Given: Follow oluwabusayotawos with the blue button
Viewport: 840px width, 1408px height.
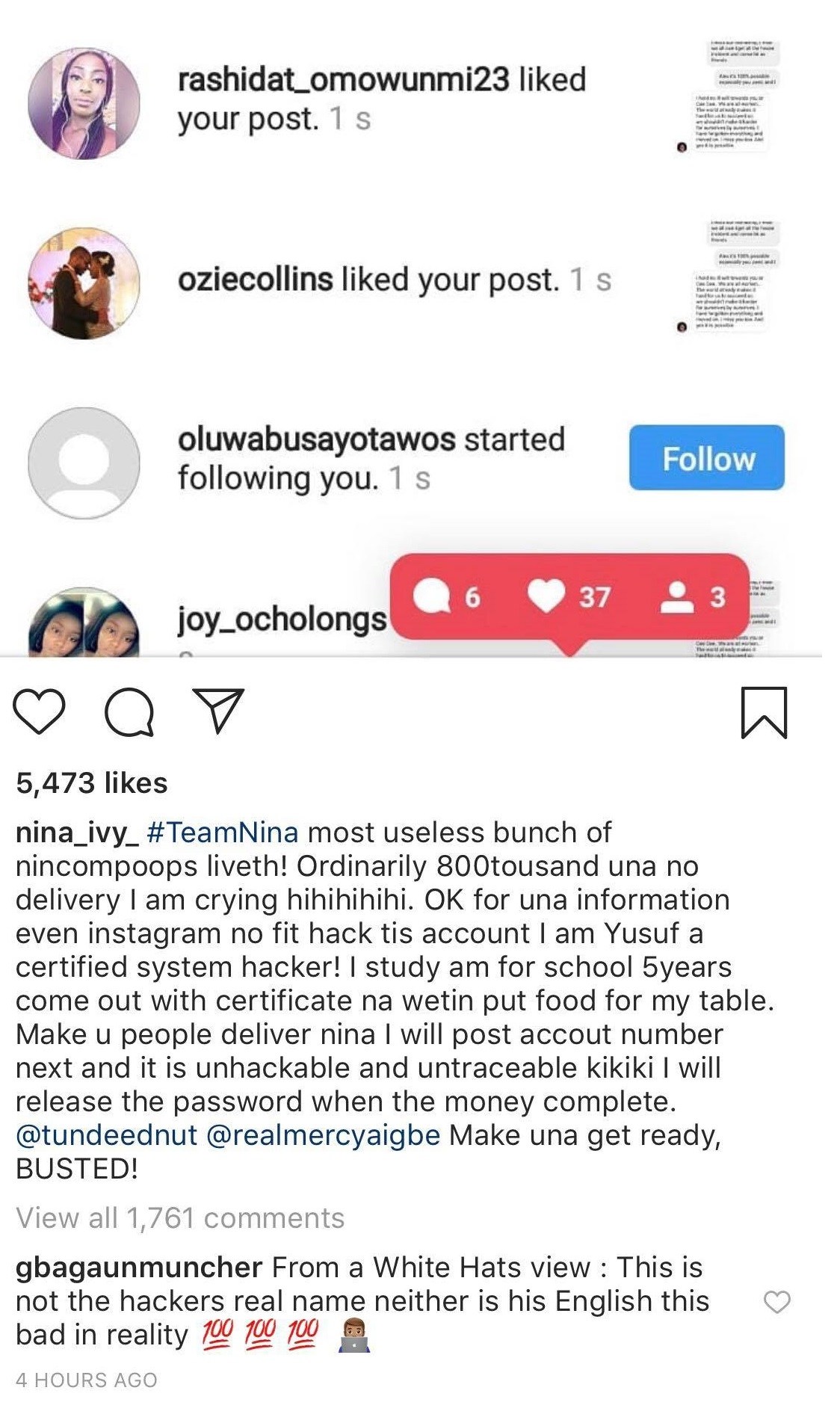Looking at the screenshot, I should tap(706, 458).
